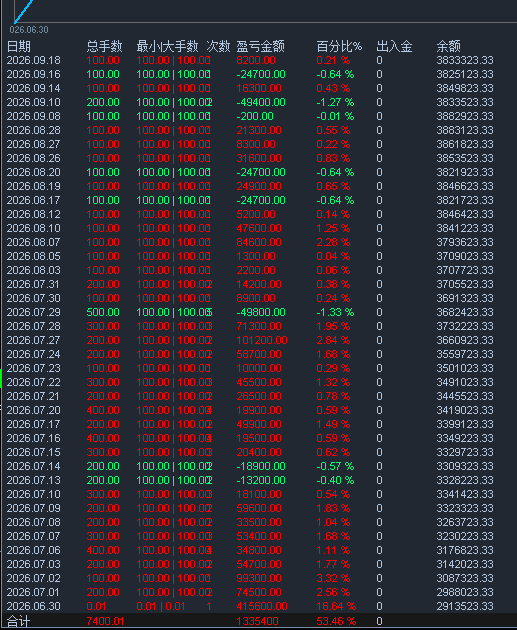Click total lots 500.00
Image resolution: width=517 pixels, height=630 pixels.
click(x=103, y=312)
